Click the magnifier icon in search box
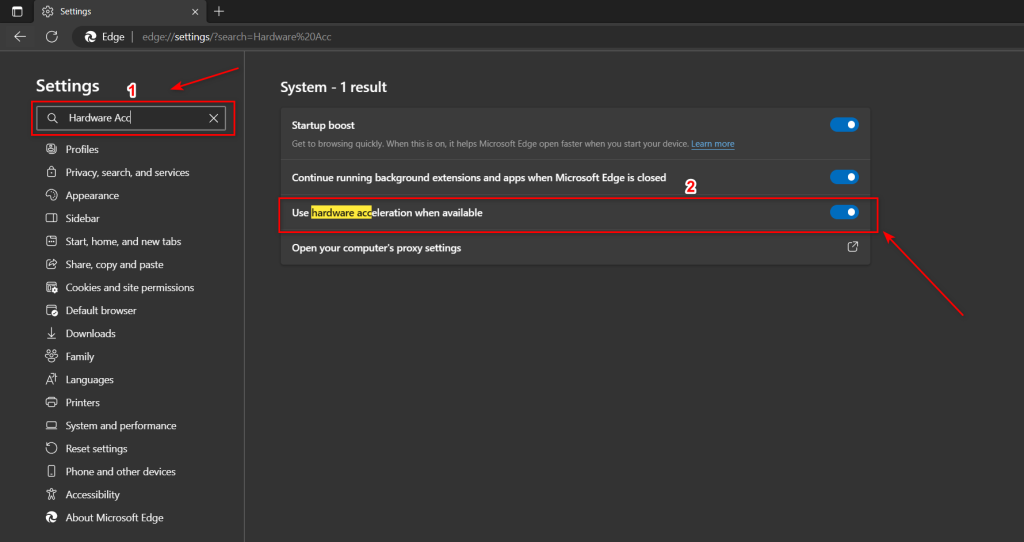The height and width of the screenshot is (542, 1024). point(53,118)
